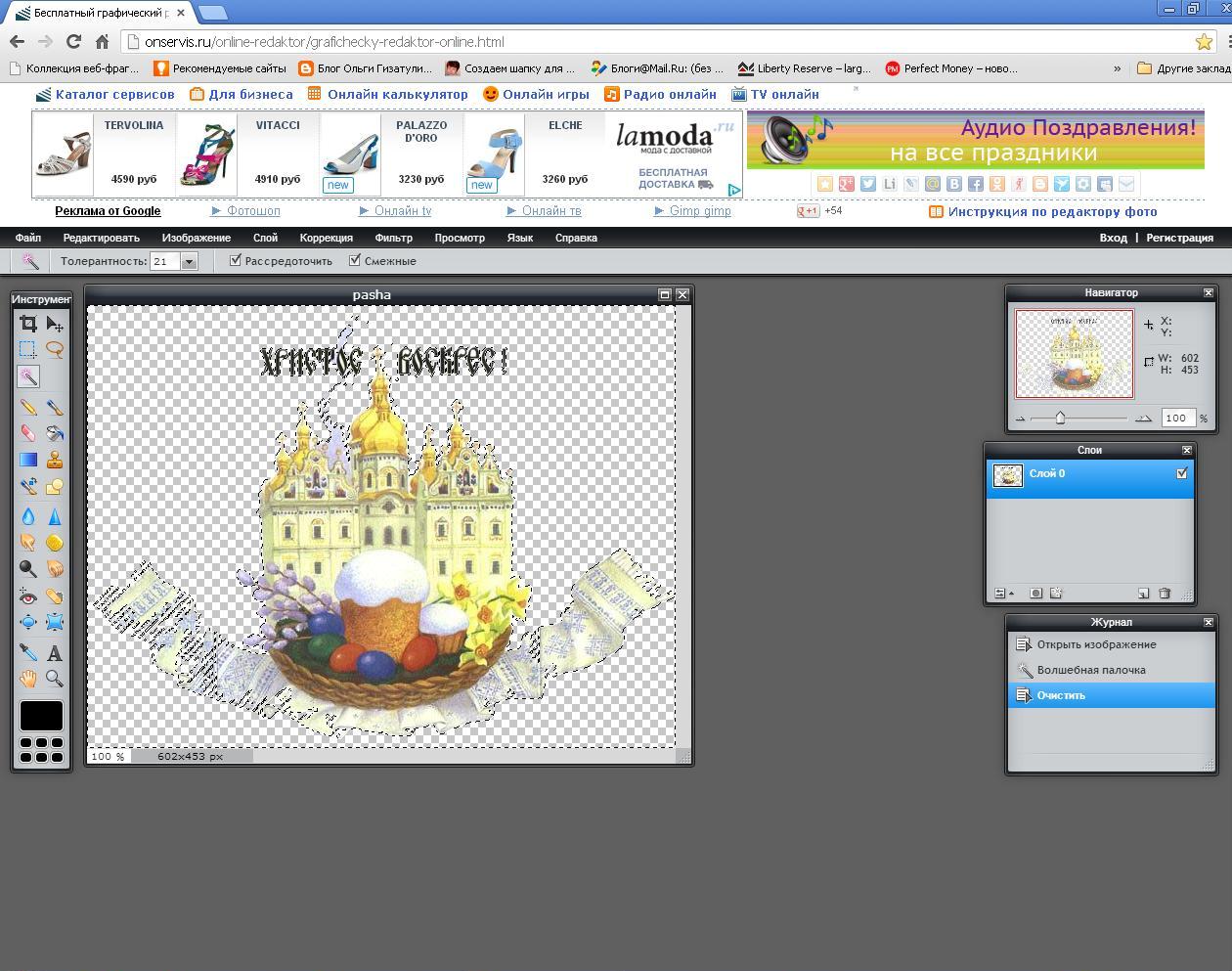Open the Коррекция menu
The image size is (1232, 971).
pos(327,238)
